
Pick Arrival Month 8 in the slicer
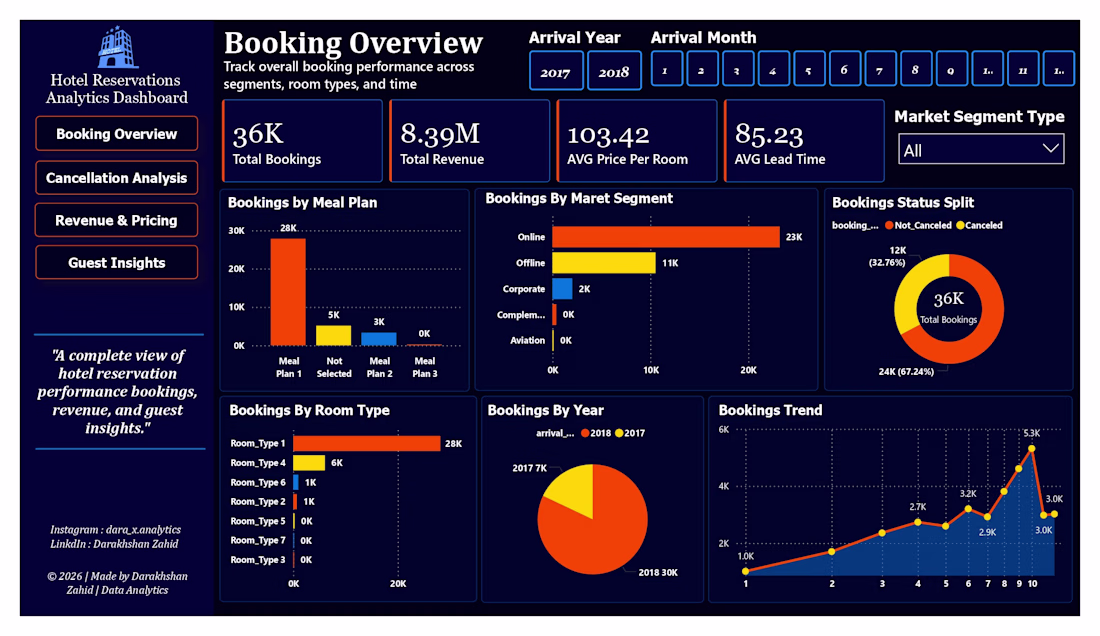[915, 69]
